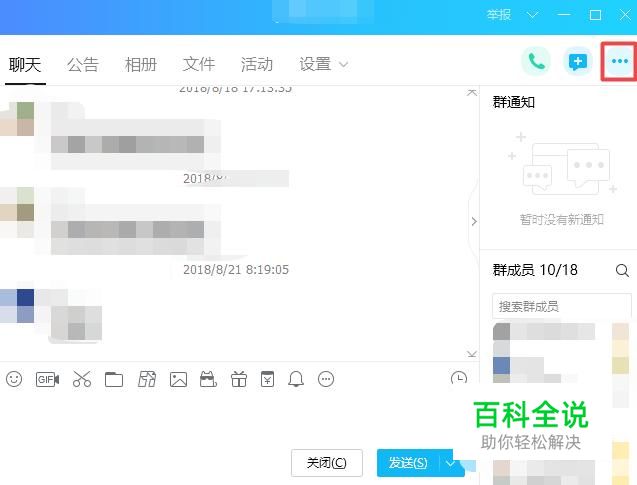Click the circled ellipsis toolbar icon
637x485 pixels.
click(326, 379)
